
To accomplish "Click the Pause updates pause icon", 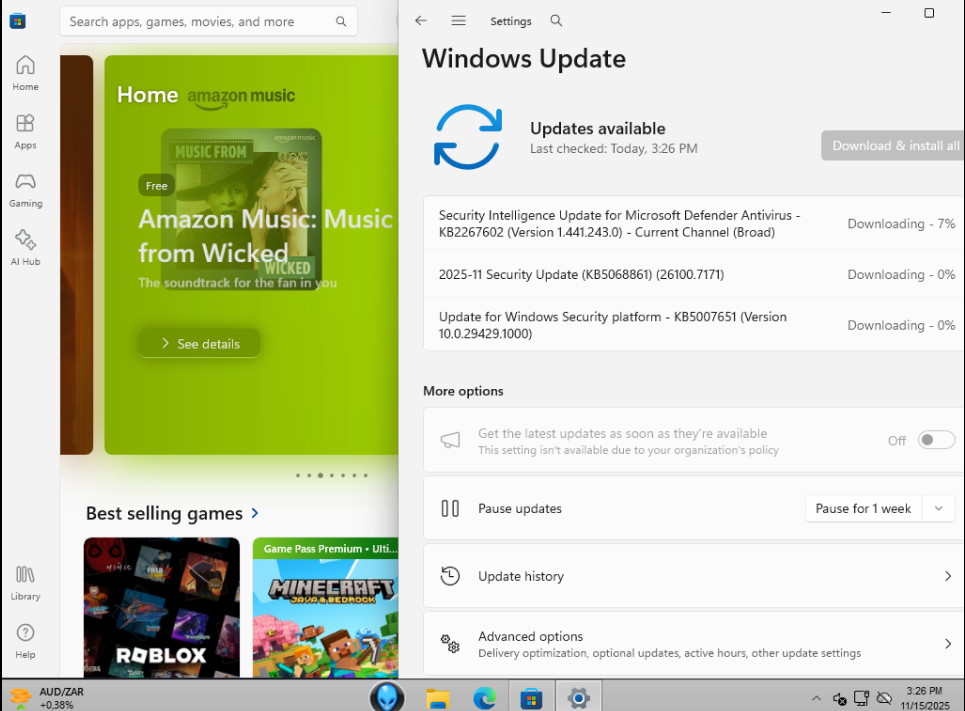I will pyautogui.click(x=450, y=508).
